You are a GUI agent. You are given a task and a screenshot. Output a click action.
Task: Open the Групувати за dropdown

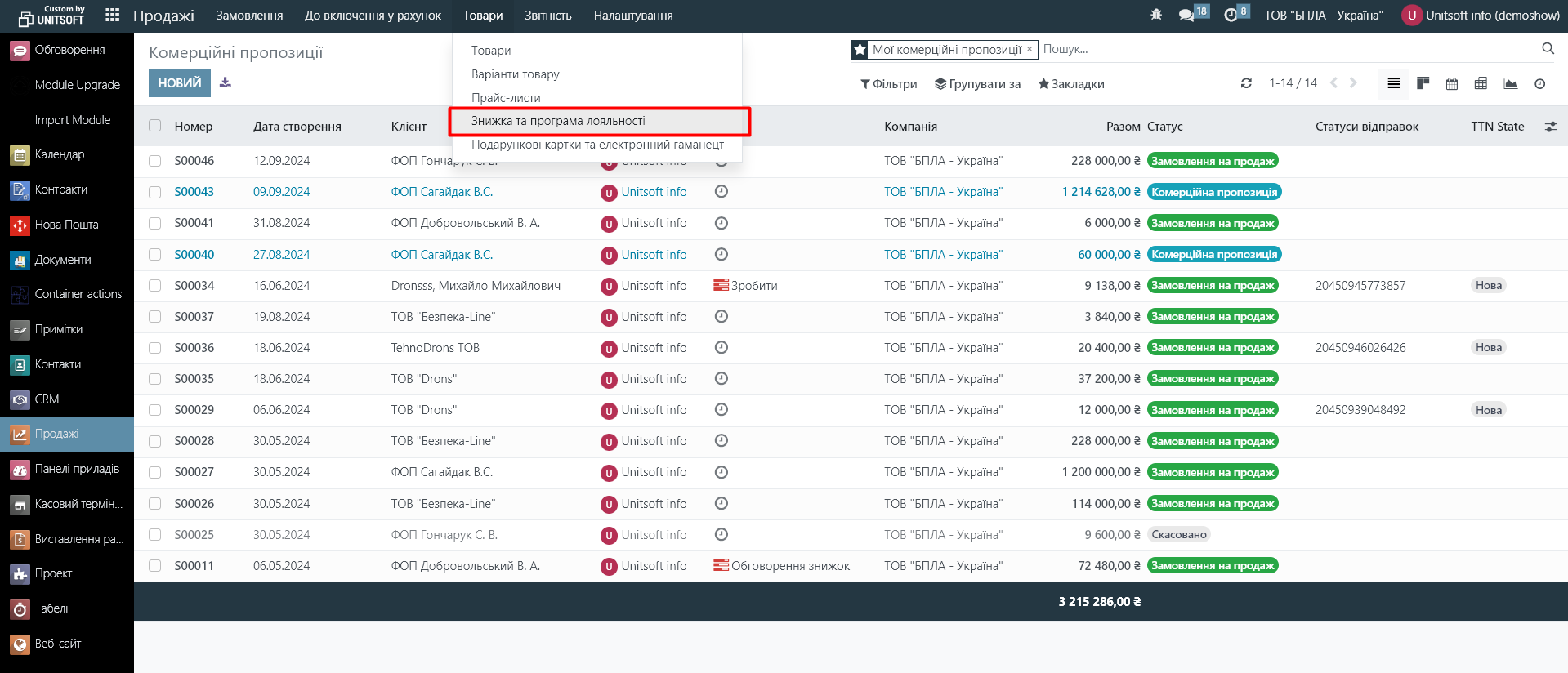978,84
